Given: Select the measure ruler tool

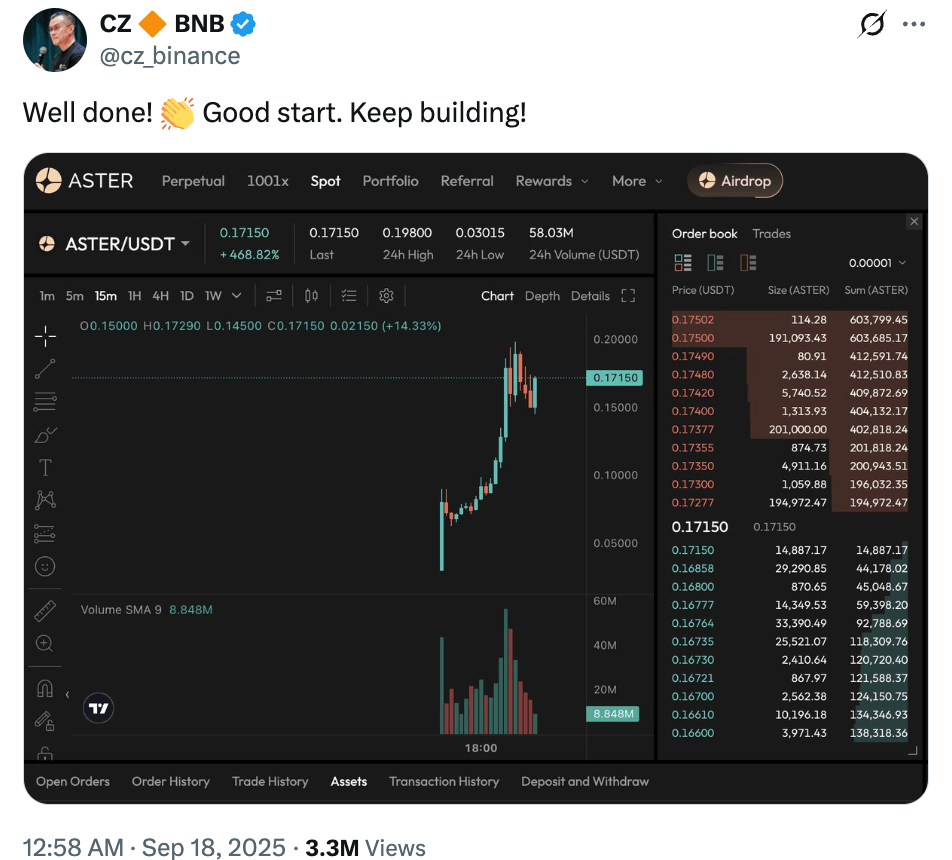Looking at the screenshot, I should [45, 609].
